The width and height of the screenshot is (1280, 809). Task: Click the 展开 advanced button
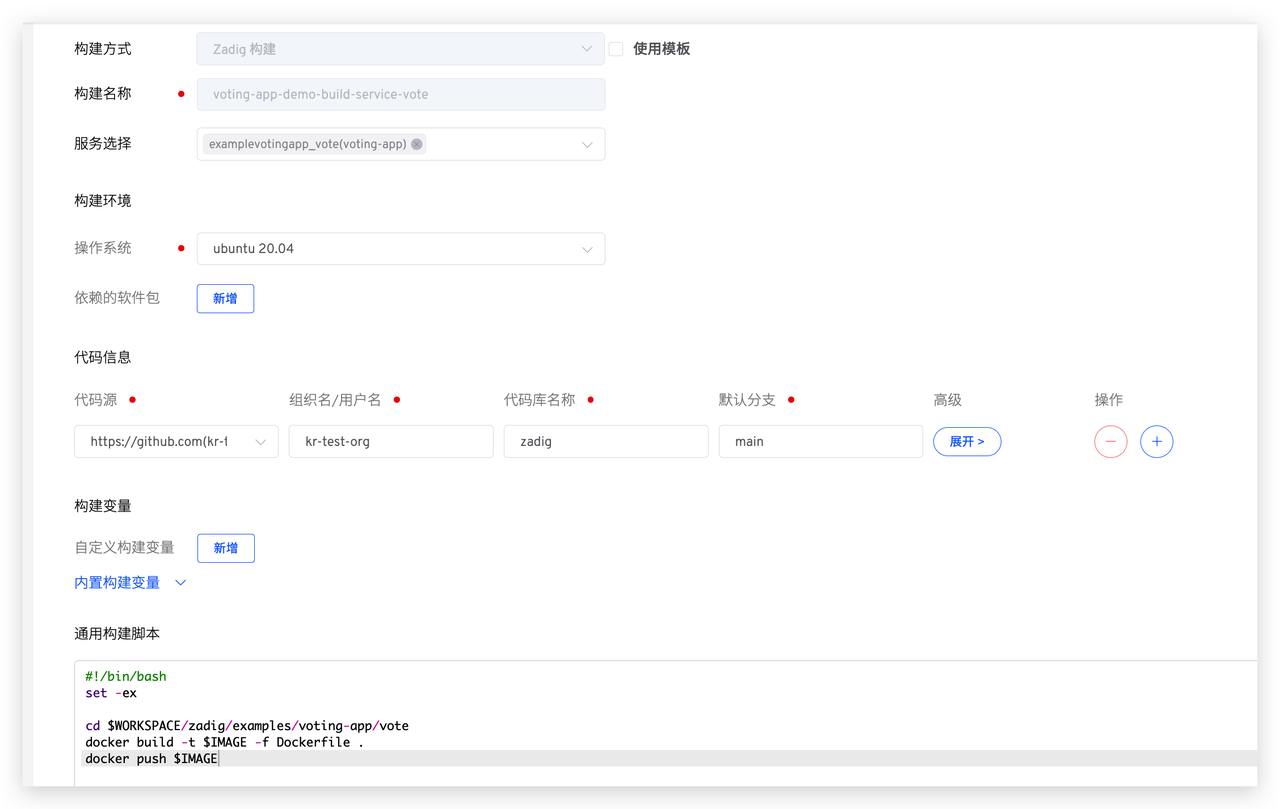pos(967,441)
